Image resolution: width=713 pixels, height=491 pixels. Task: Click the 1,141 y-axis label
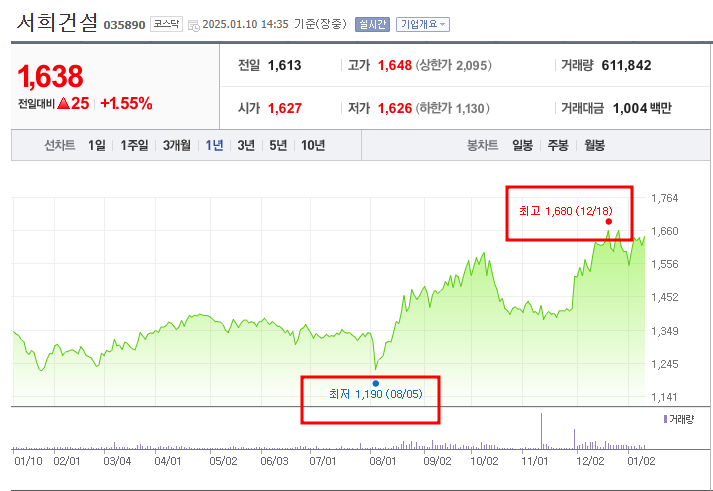coord(664,397)
